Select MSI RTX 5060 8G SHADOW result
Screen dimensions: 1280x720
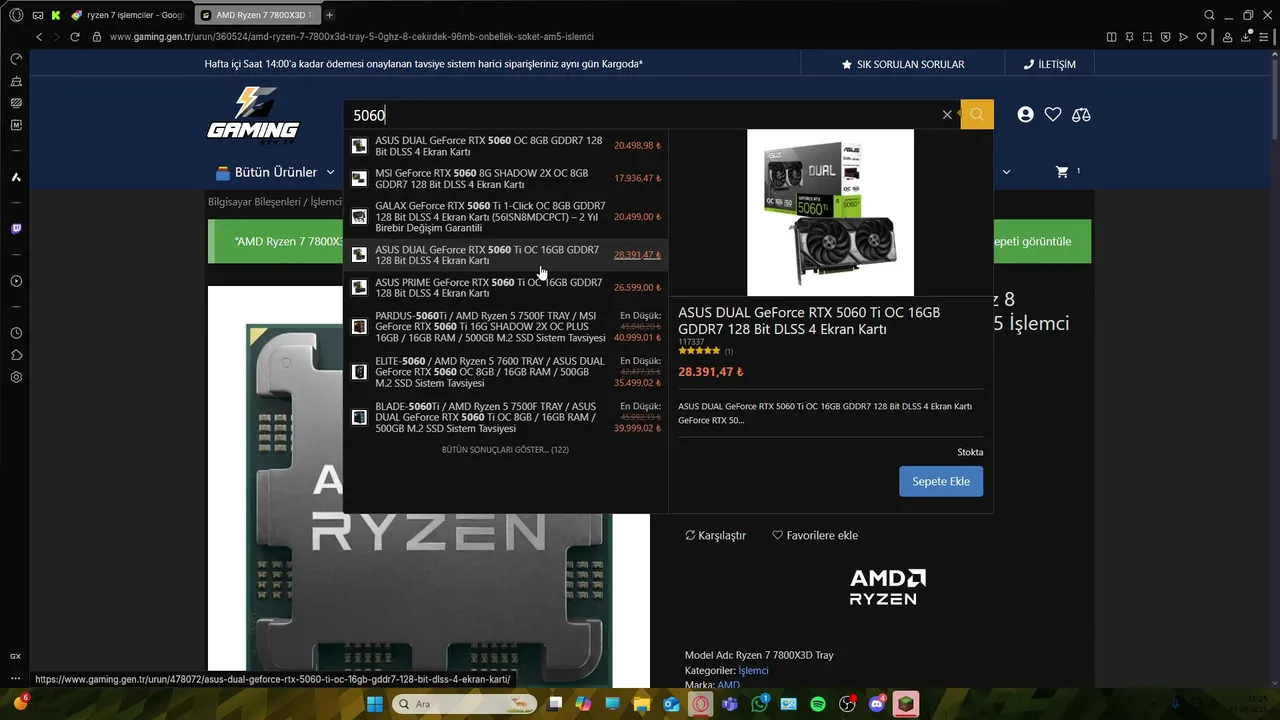tap(505, 179)
